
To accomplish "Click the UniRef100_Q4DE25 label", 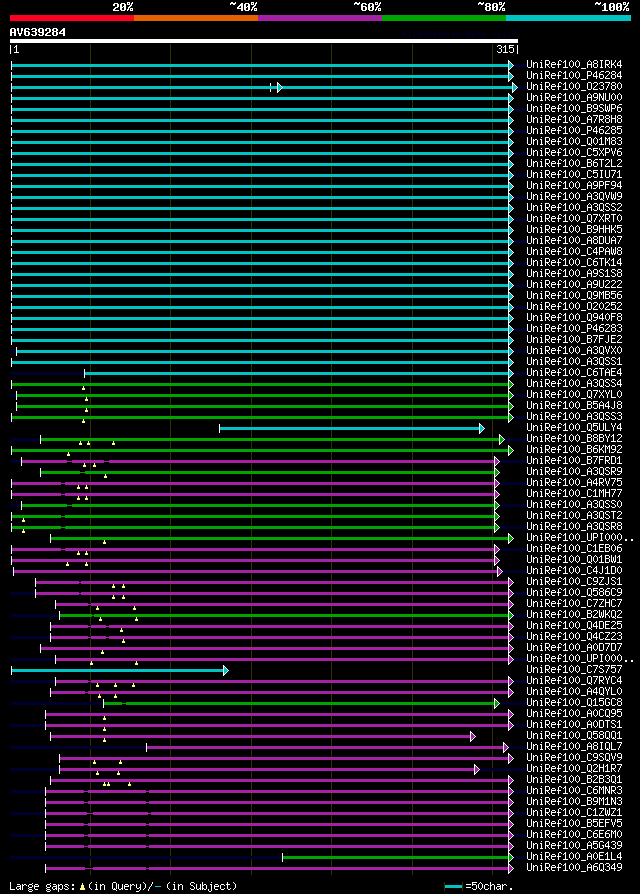I will (574, 626).
